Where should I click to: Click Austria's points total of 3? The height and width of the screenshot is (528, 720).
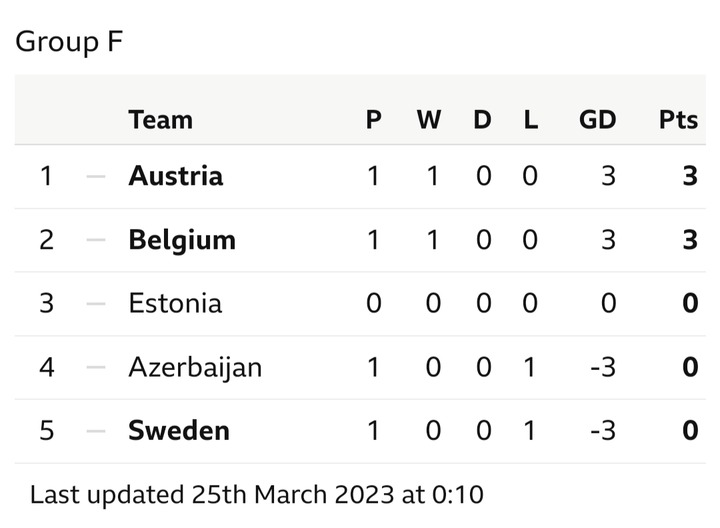click(690, 176)
